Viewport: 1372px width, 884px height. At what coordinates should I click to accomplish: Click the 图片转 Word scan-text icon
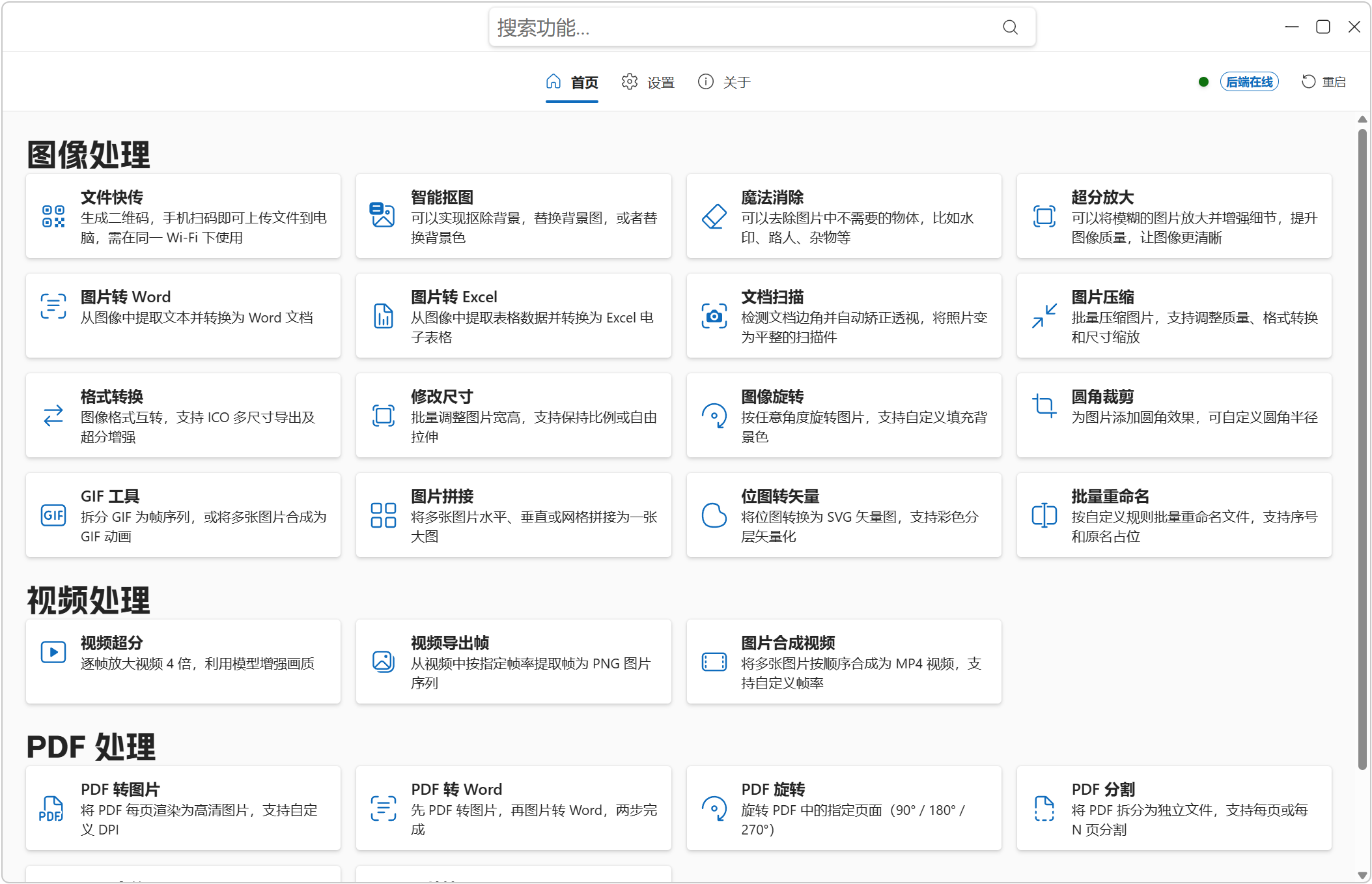pyautogui.click(x=53, y=306)
